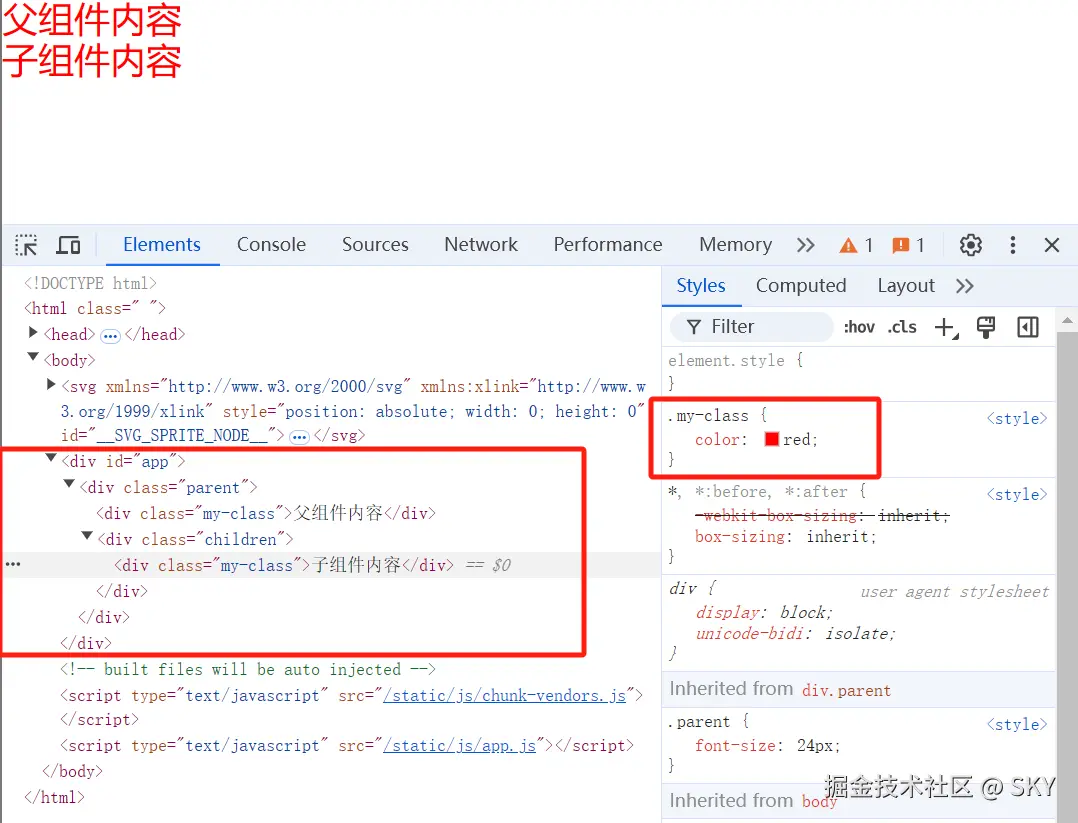The width and height of the screenshot is (1078, 823).
Task: Collapse the div class="children" node
Action: pos(87,535)
